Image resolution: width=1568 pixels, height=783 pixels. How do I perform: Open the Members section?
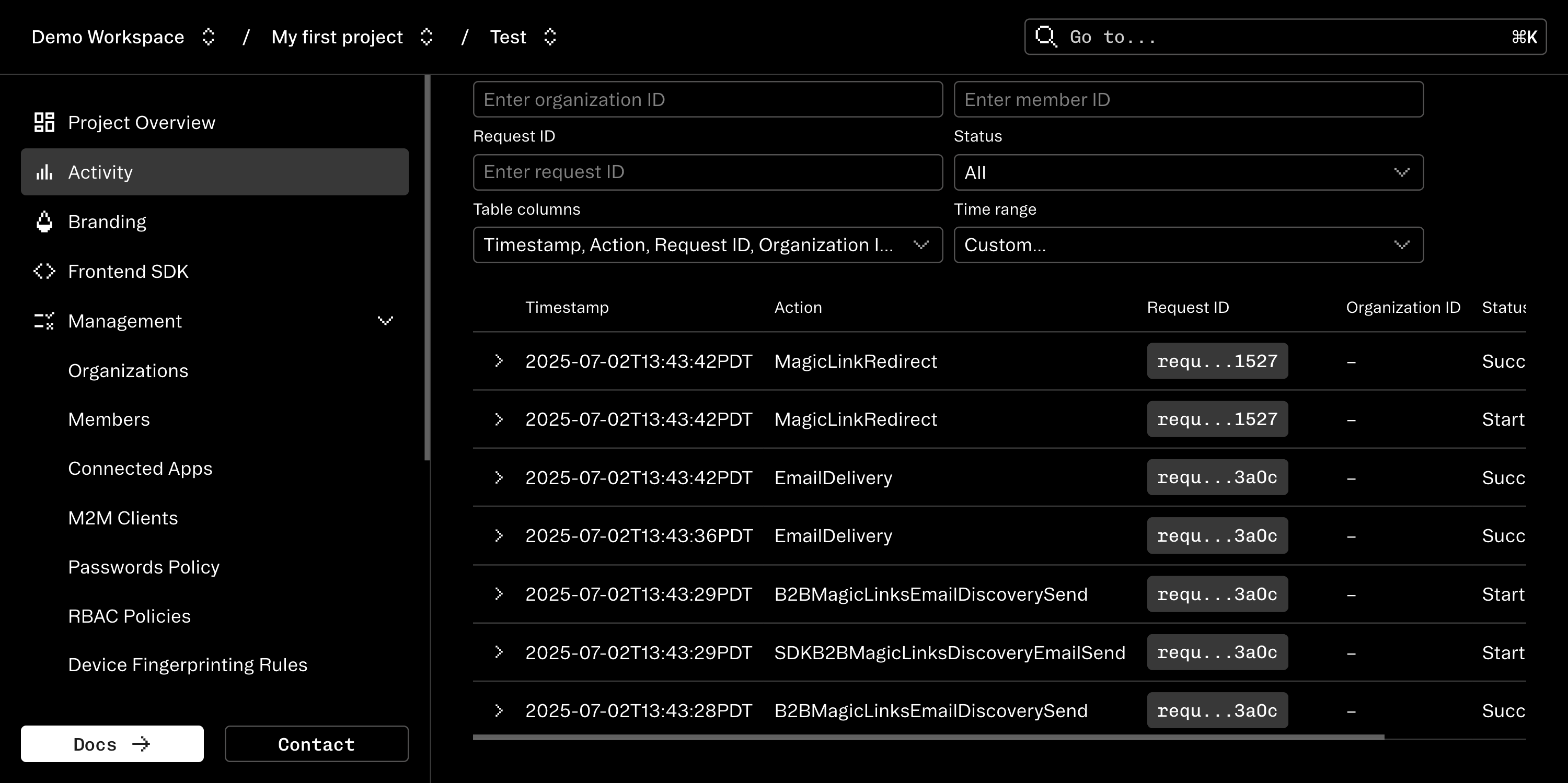tap(110, 418)
